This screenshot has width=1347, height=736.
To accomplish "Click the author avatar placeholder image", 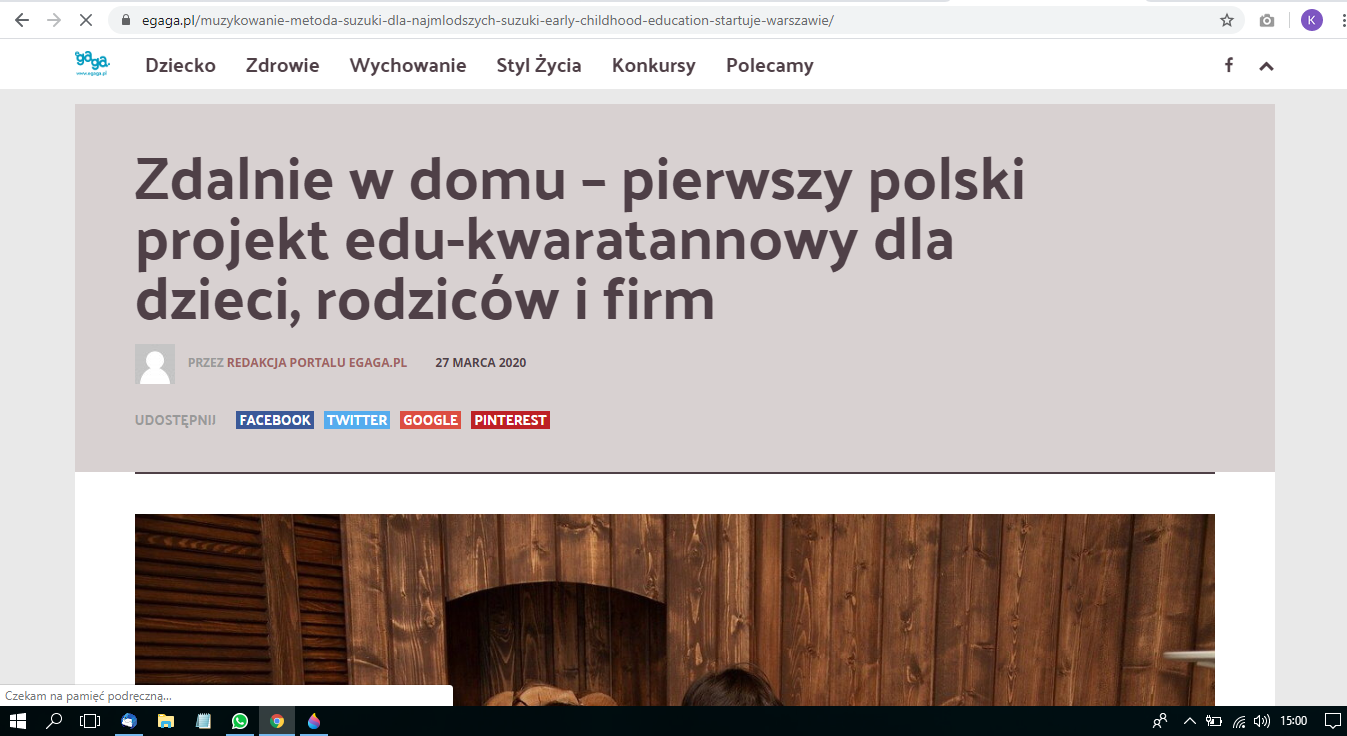I will tap(154, 364).
